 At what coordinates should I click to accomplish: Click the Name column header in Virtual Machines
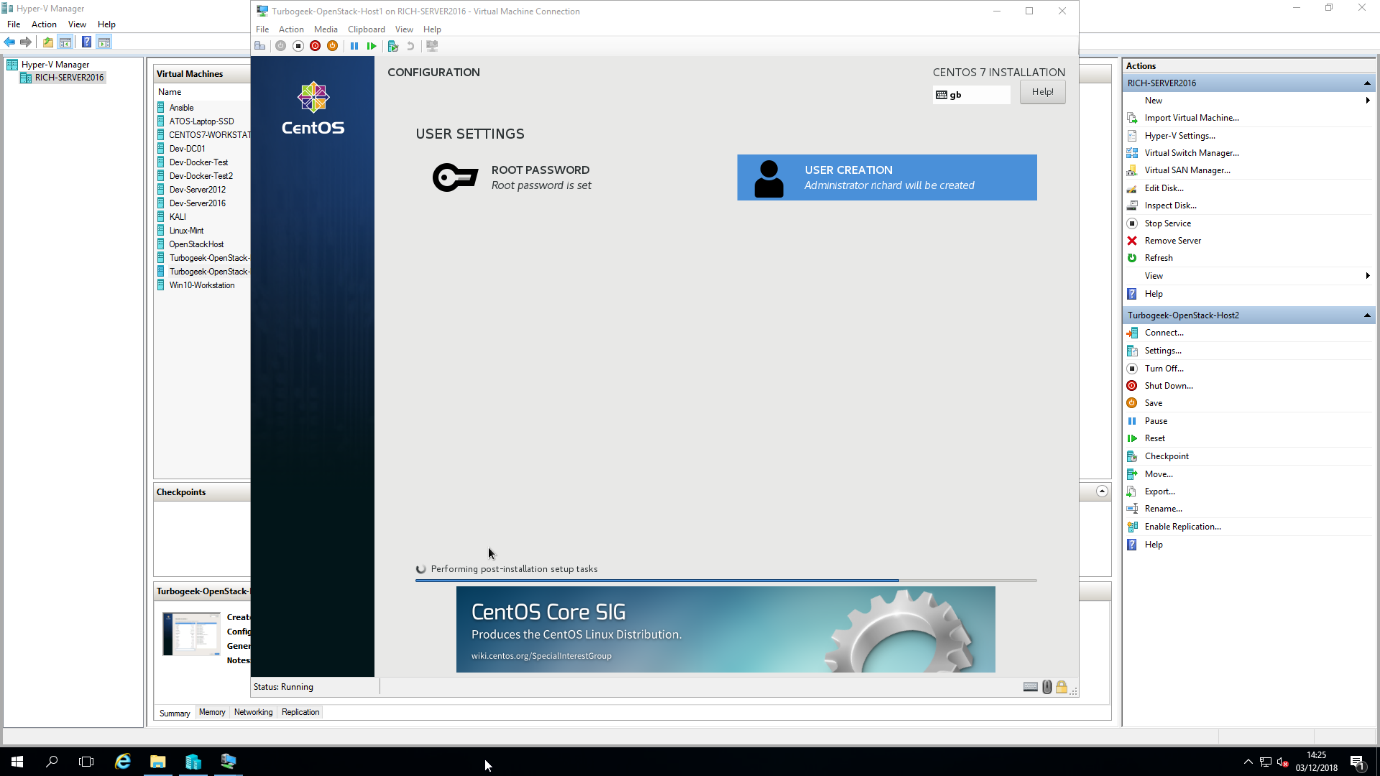click(x=170, y=92)
